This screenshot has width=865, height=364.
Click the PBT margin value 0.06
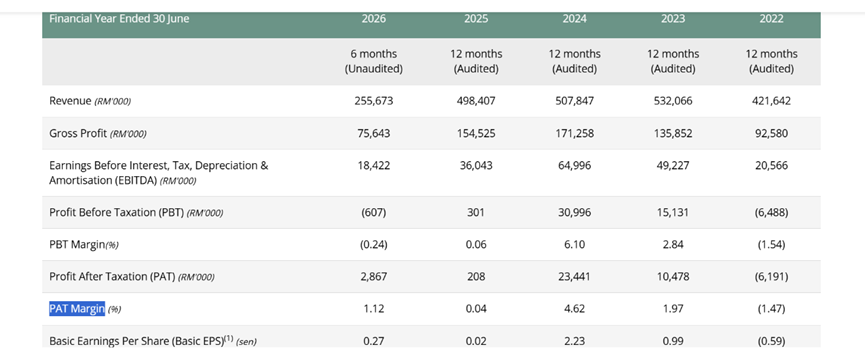[476, 245]
